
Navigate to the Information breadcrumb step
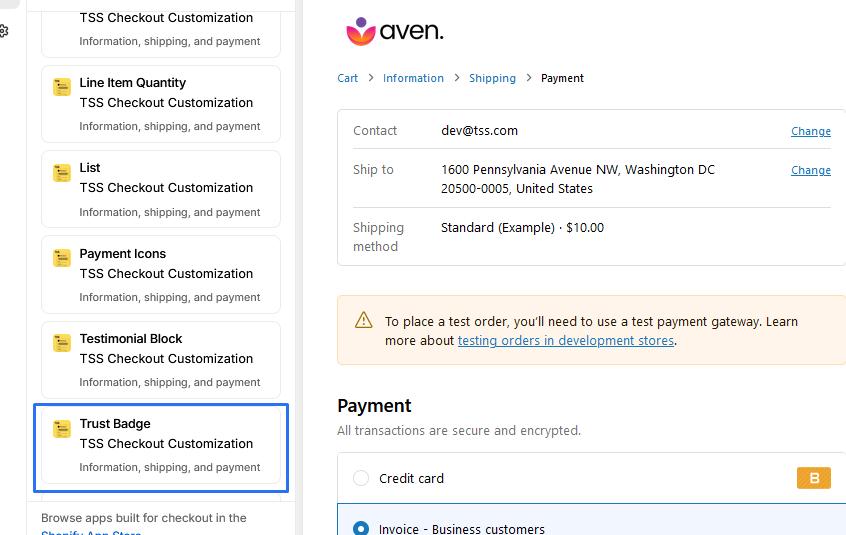pyautogui.click(x=413, y=78)
